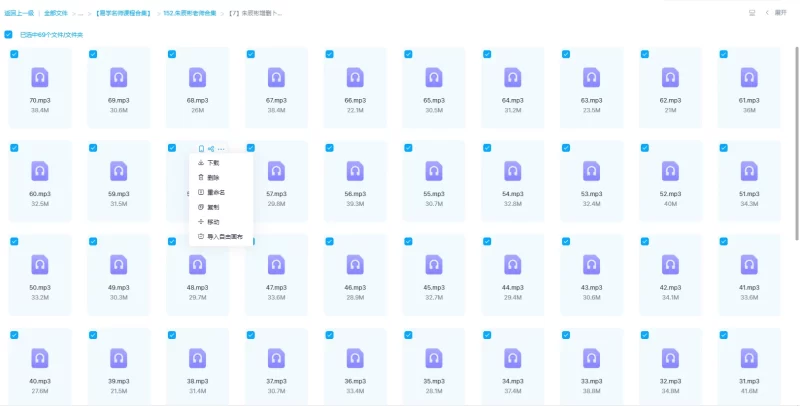Choose 下载 from the context menu
The image size is (800, 406).
213,162
